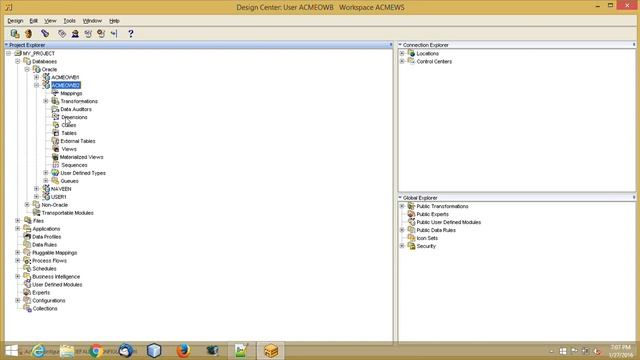Collapse the Connection Explorer panel header

(x=400, y=44)
